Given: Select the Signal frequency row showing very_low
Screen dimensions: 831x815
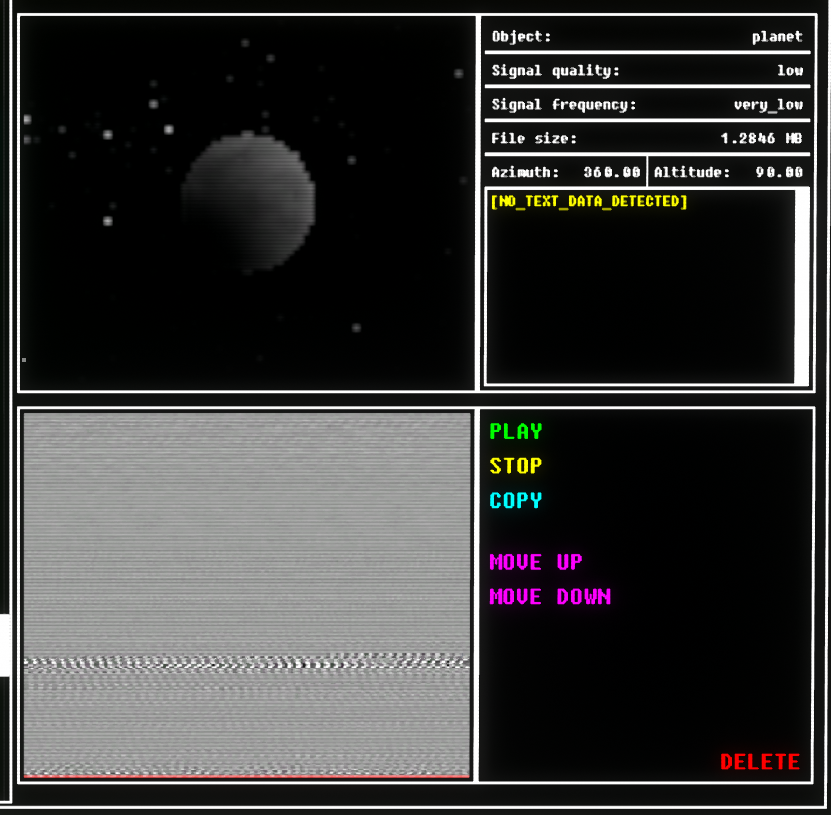Looking at the screenshot, I should coord(646,105).
